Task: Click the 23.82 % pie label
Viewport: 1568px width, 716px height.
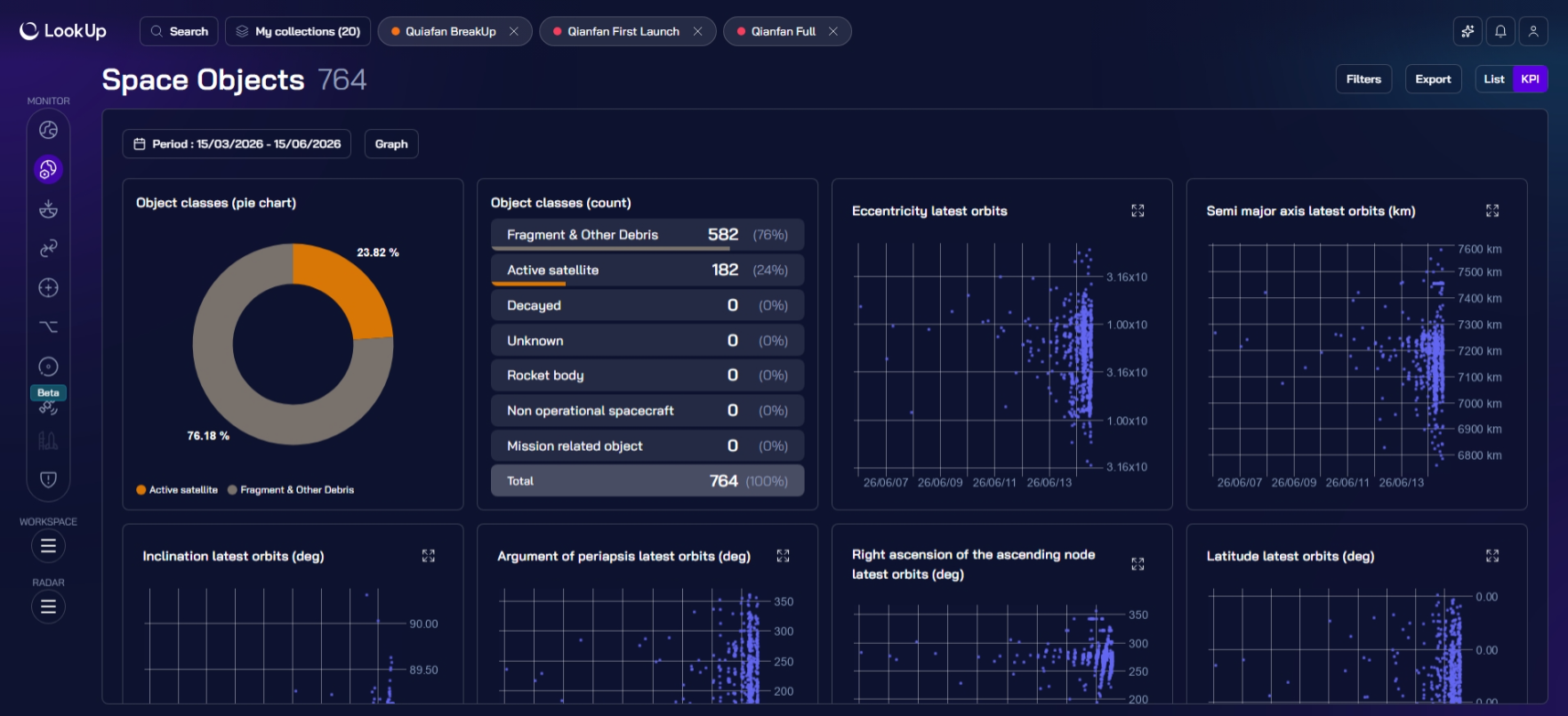Action: tap(378, 253)
